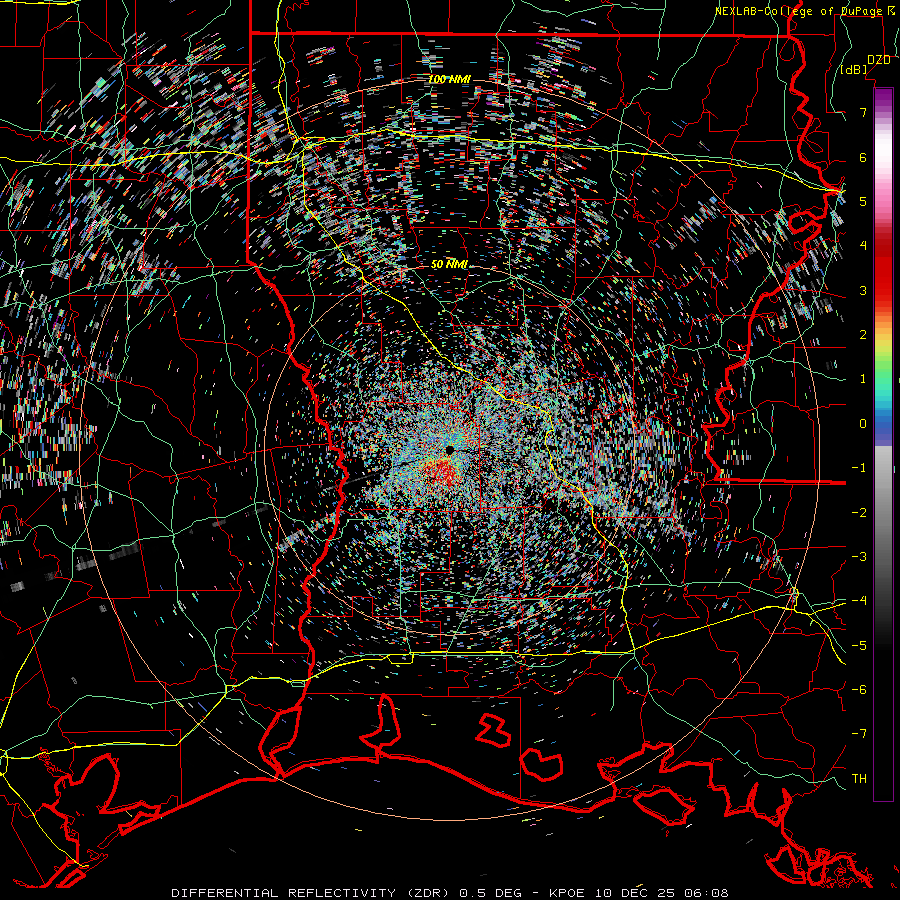Click the "TH" threshold label on color bar
Viewport: 900px width, 900px height.
point(859,778)
